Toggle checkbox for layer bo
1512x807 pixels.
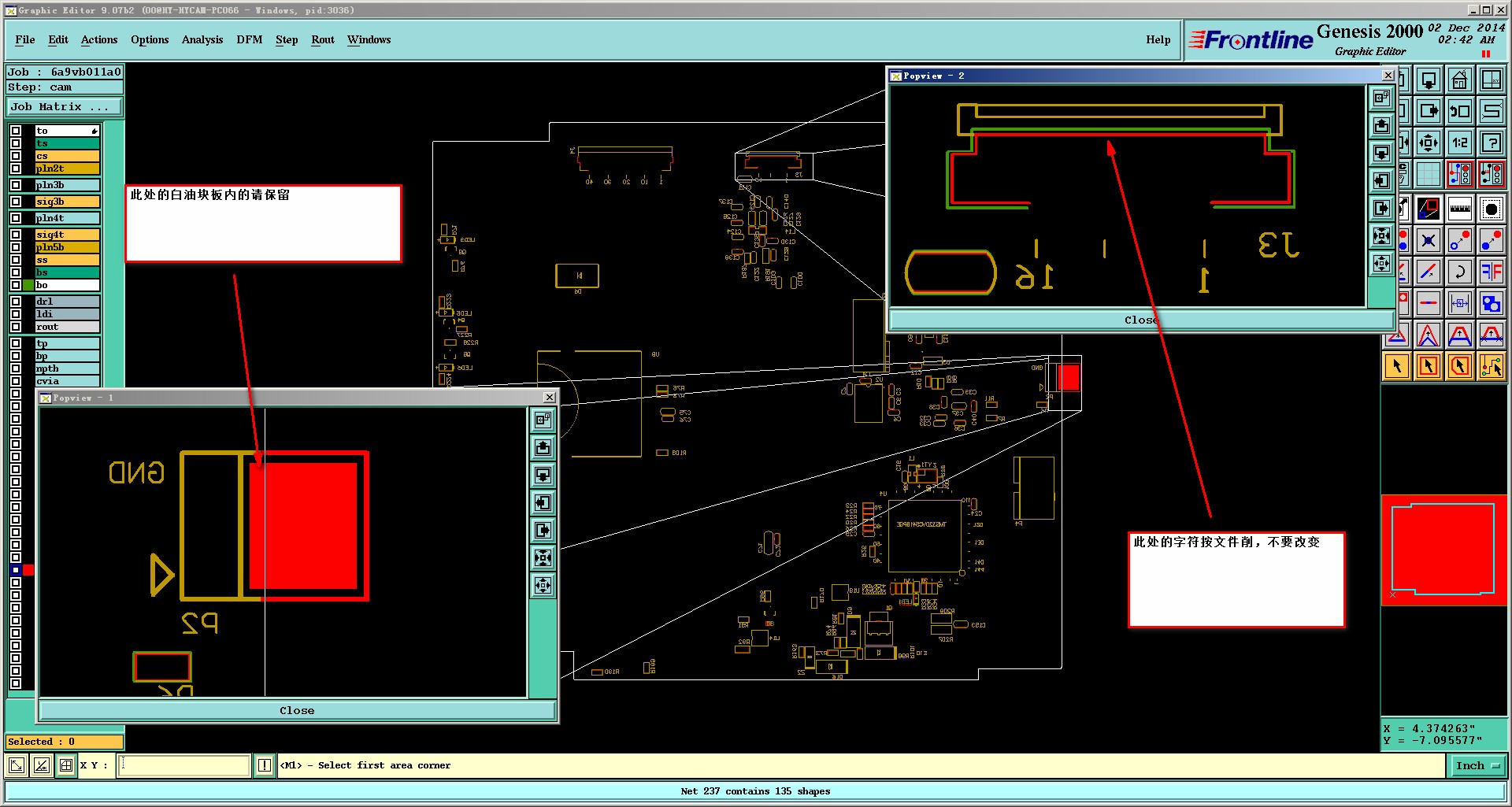pyautogui.click(x=16, y=285)
